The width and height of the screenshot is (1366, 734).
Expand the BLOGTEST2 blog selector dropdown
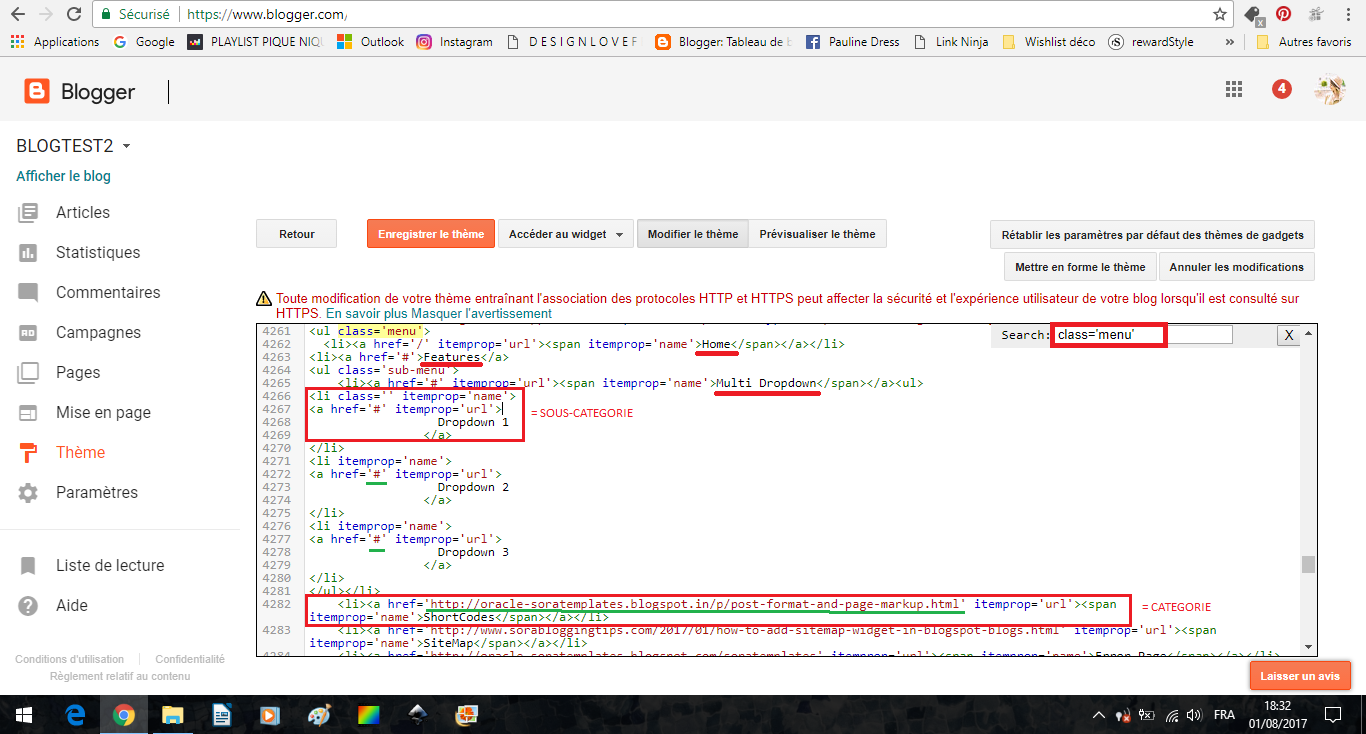126,147
